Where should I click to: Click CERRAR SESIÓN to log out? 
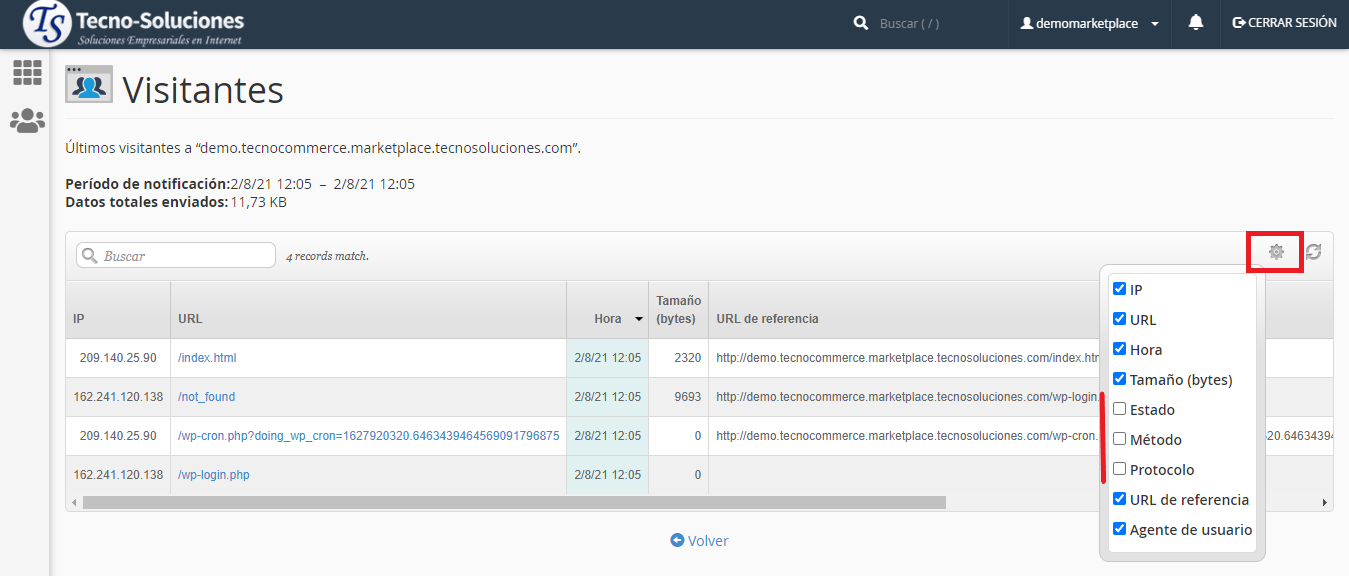[1284, 23]
